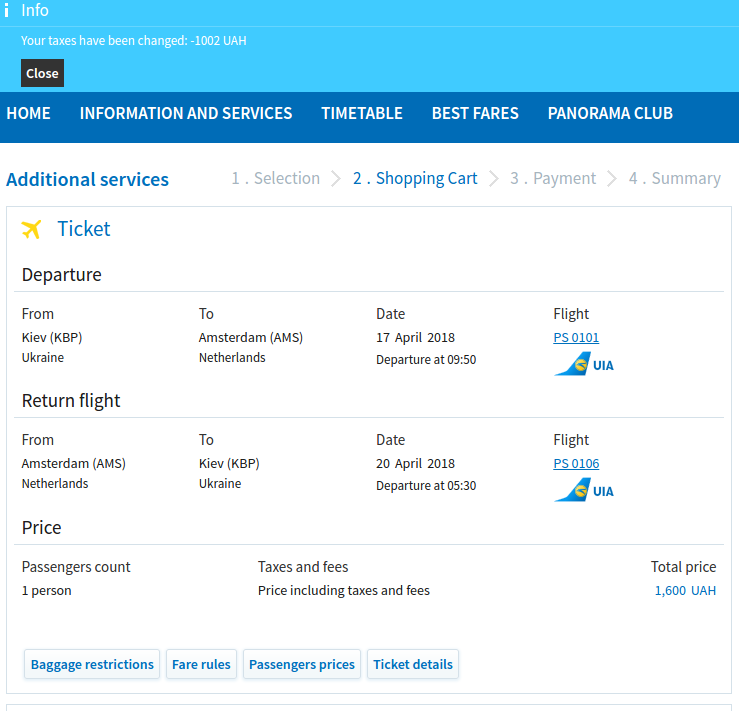Click the yellow airplane Ticket icon
Screen dimensions: 739x711
(32, 229)
